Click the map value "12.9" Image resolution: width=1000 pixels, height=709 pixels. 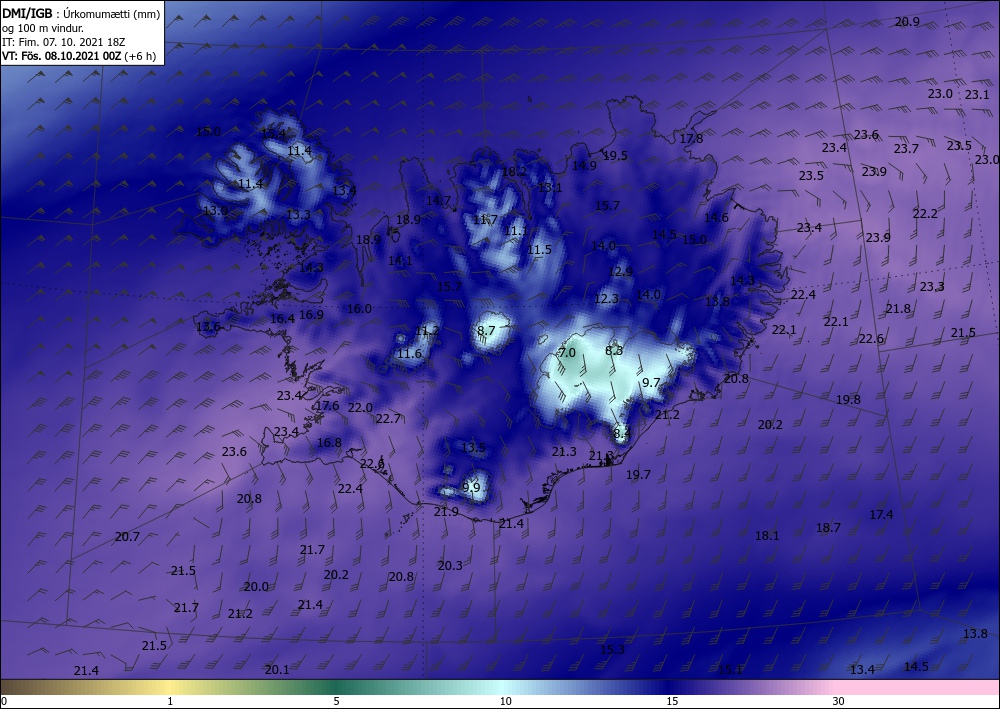point(620,272)
